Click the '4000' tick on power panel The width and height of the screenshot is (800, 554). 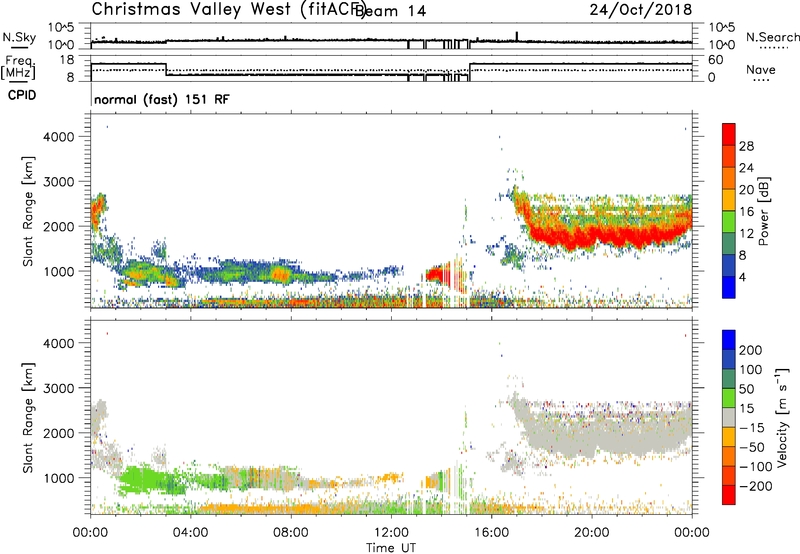58,137
